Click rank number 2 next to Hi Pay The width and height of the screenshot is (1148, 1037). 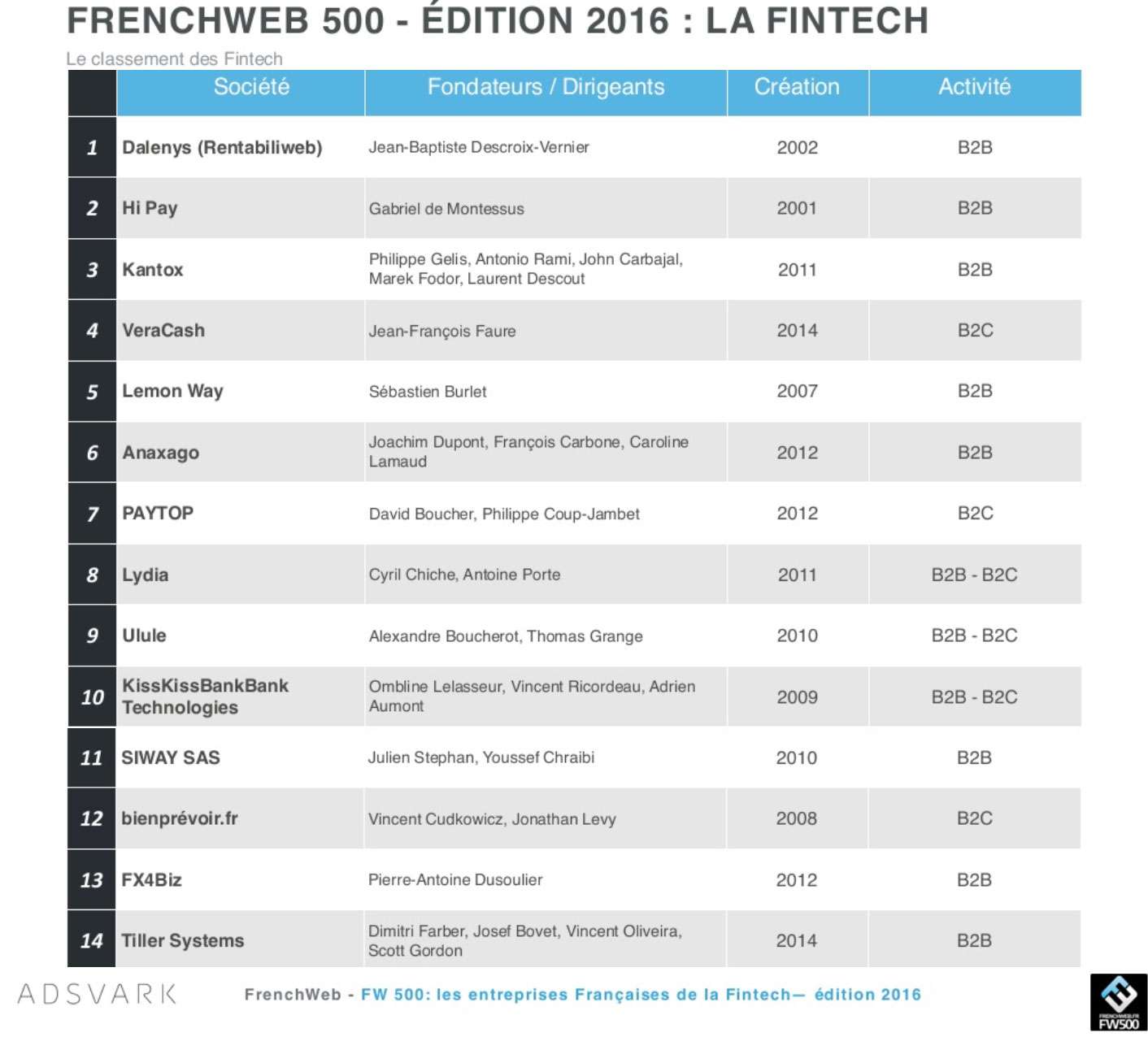[x=92, y=209]
